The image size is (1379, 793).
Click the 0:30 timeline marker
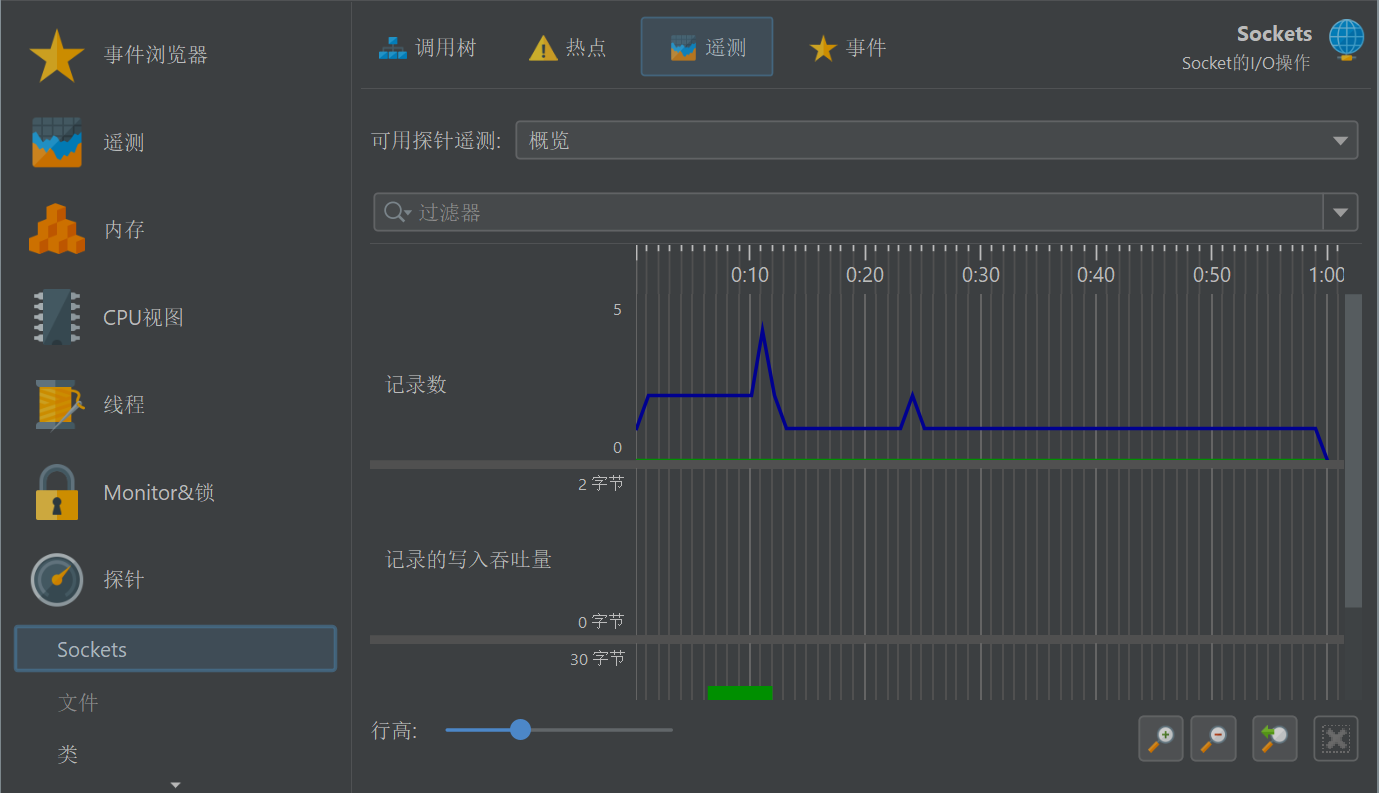point(981,275)
